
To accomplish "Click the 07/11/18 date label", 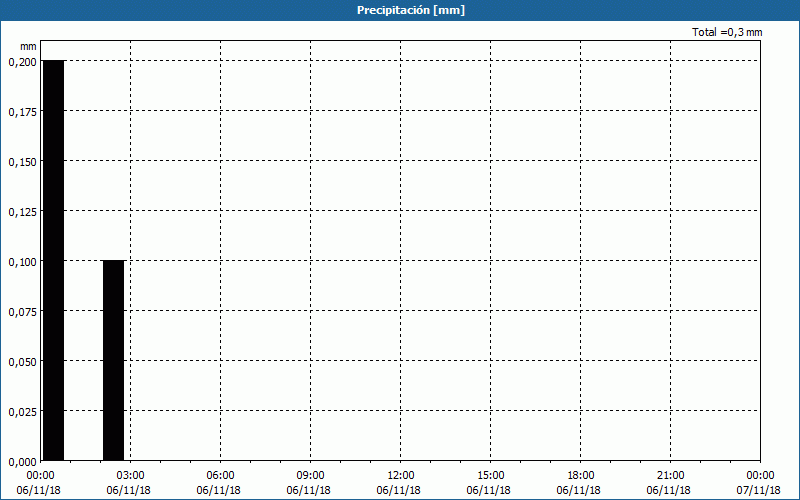I will [759, 490].
